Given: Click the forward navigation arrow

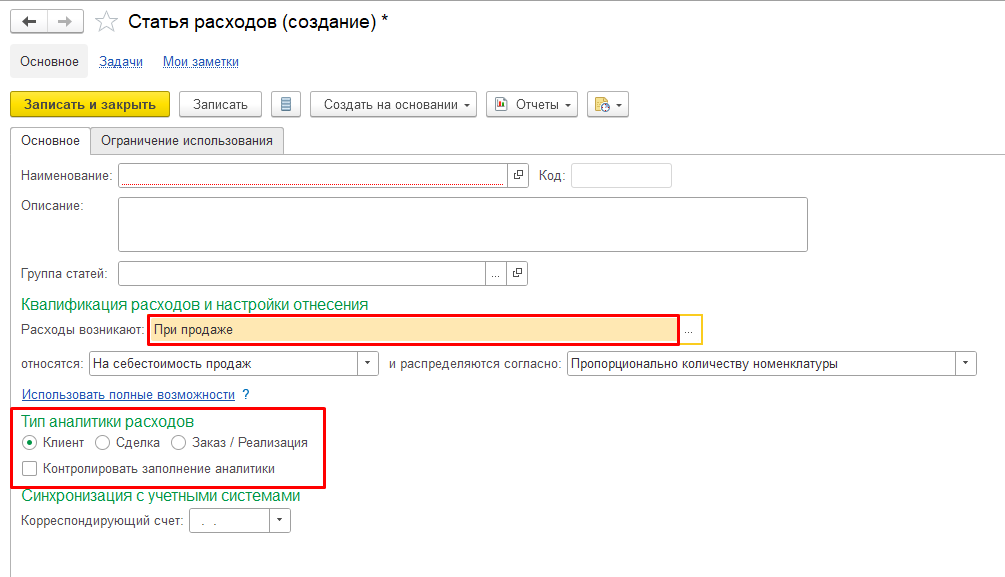Looking at the screenshot, I should tap(65, 21).
